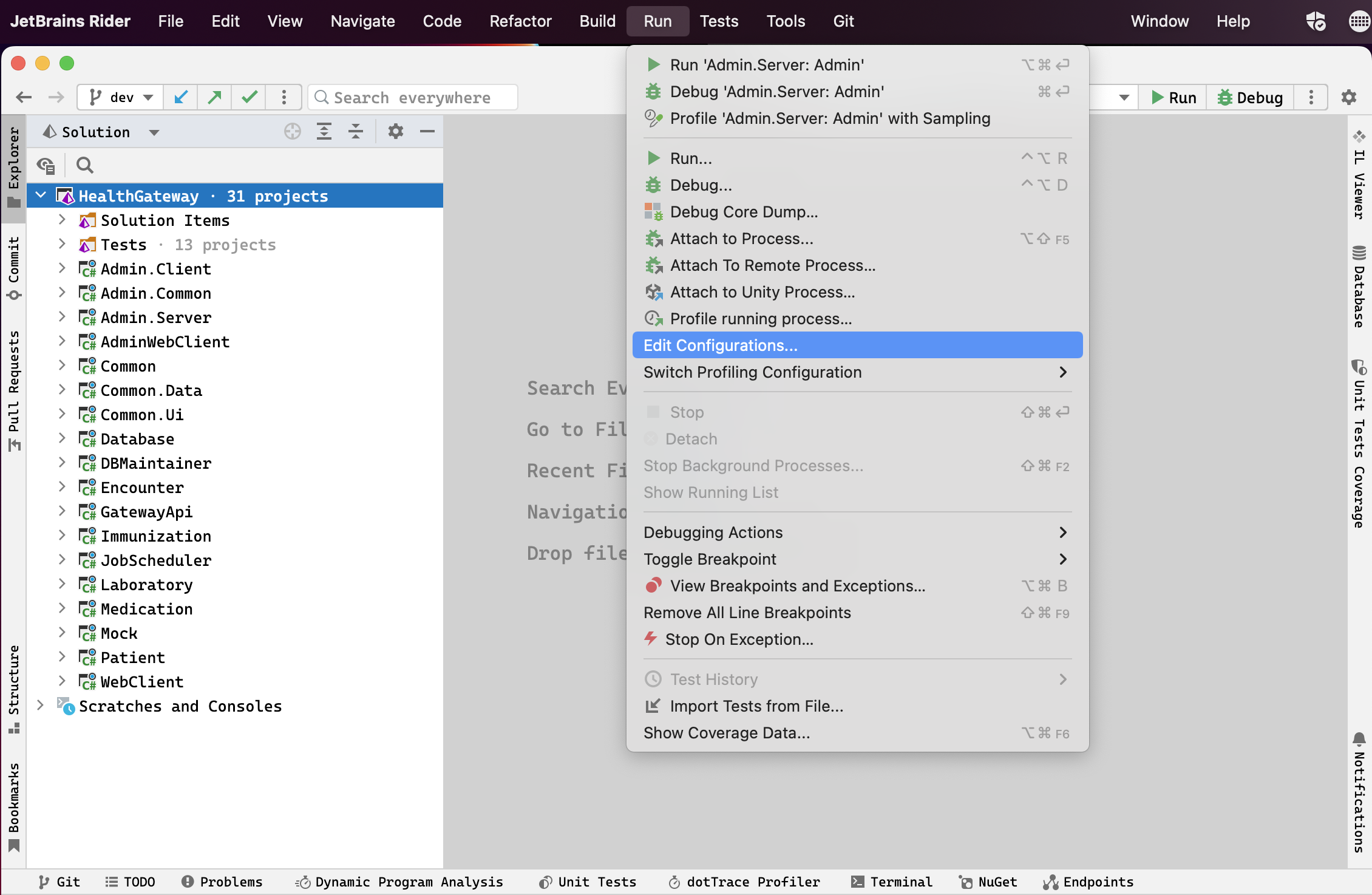
Task: Open the TODO tool window button
Action: pos(130,882)
